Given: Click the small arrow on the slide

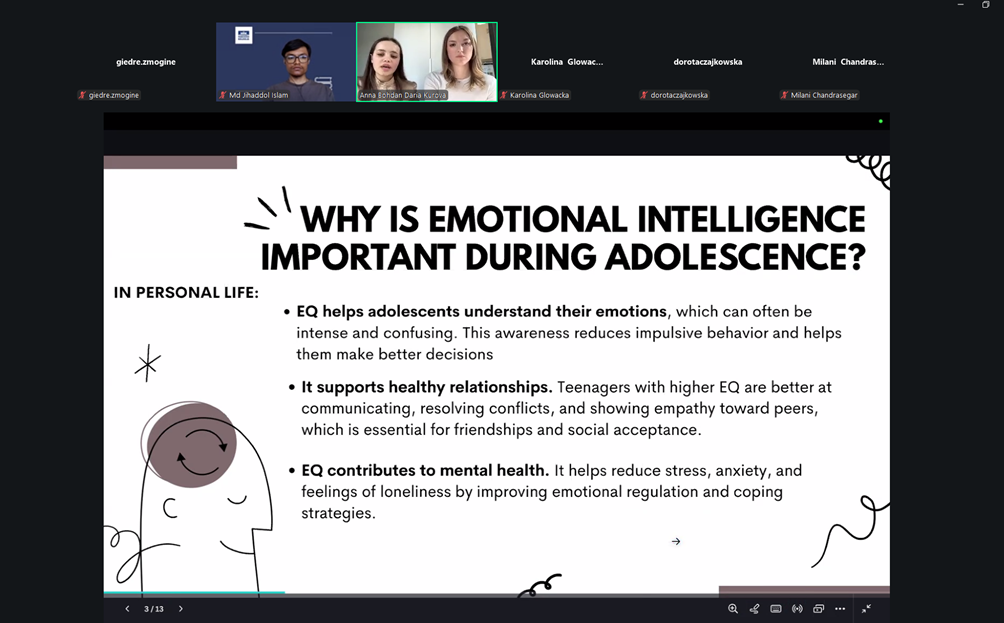Looking at the screenshot, I should pyautogui.click(x=676, y=542).
